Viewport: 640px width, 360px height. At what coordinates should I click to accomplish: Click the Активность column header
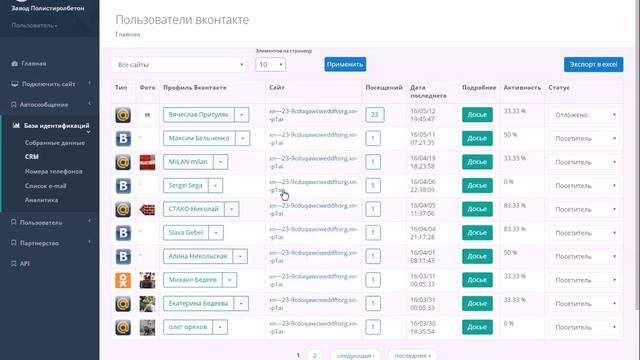(x=522, y=87)
